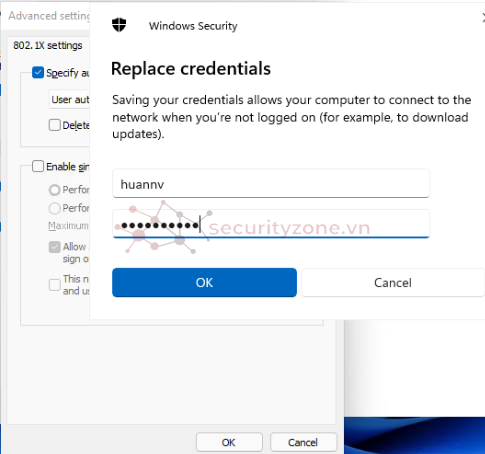Click the Windows Security shield icon

pyautogui.click(x=119, y=25)
